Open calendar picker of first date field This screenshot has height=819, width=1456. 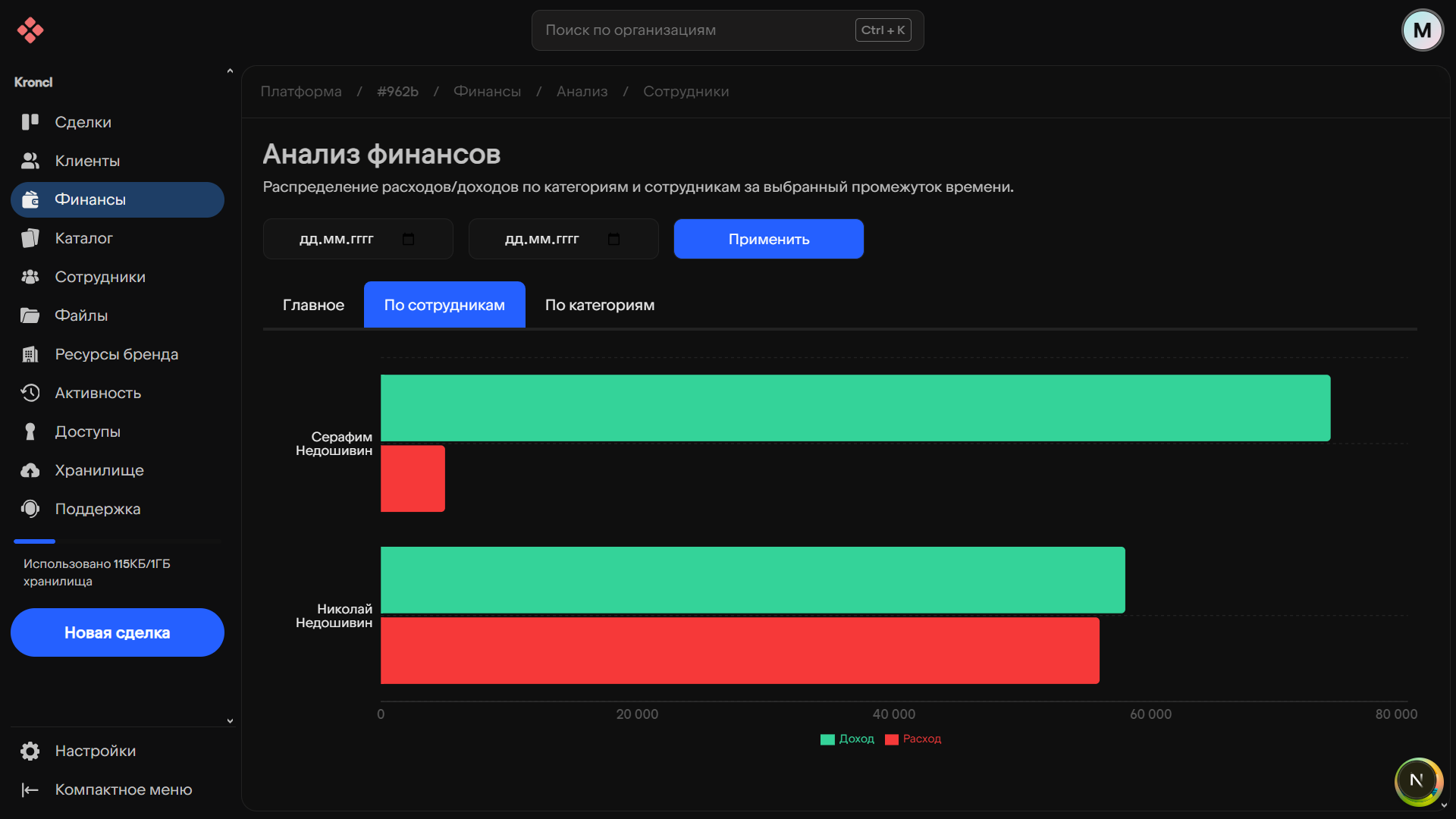point(408,240)
